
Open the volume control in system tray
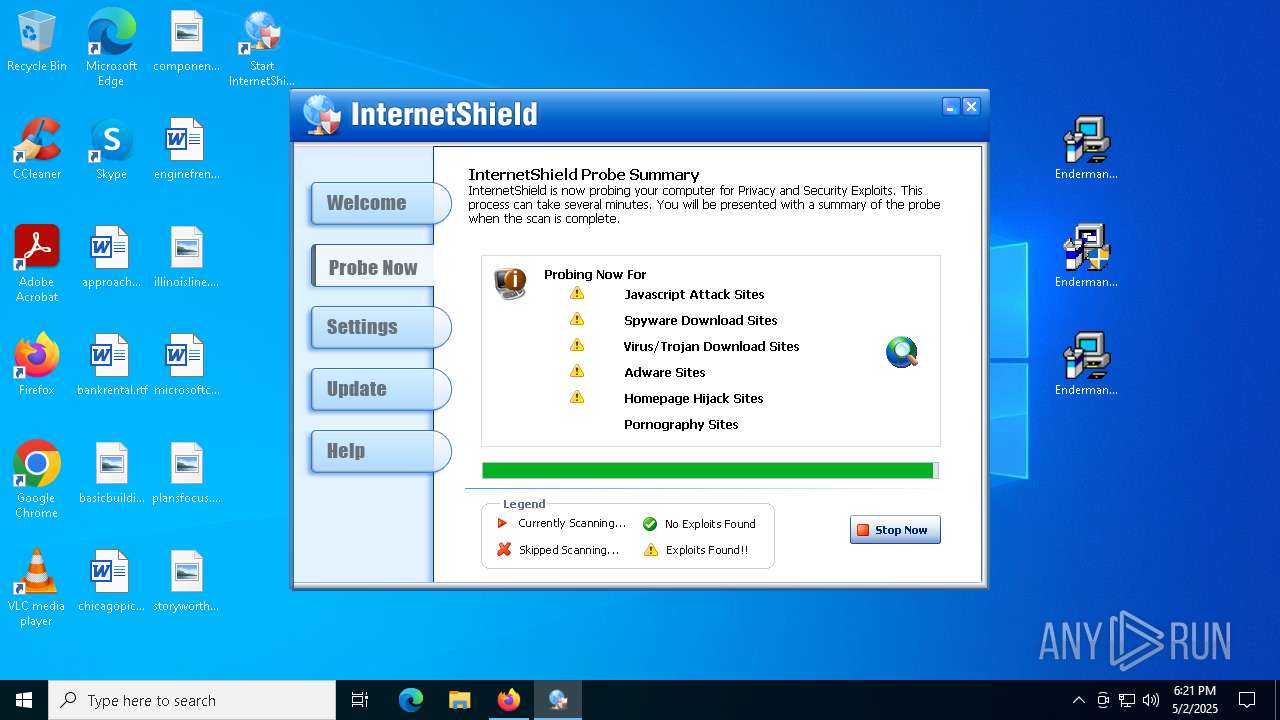[x=1151, y=700]
